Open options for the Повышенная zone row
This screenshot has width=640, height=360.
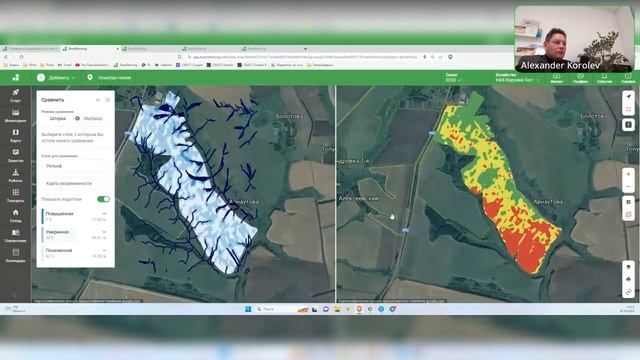tap(104, 213)
